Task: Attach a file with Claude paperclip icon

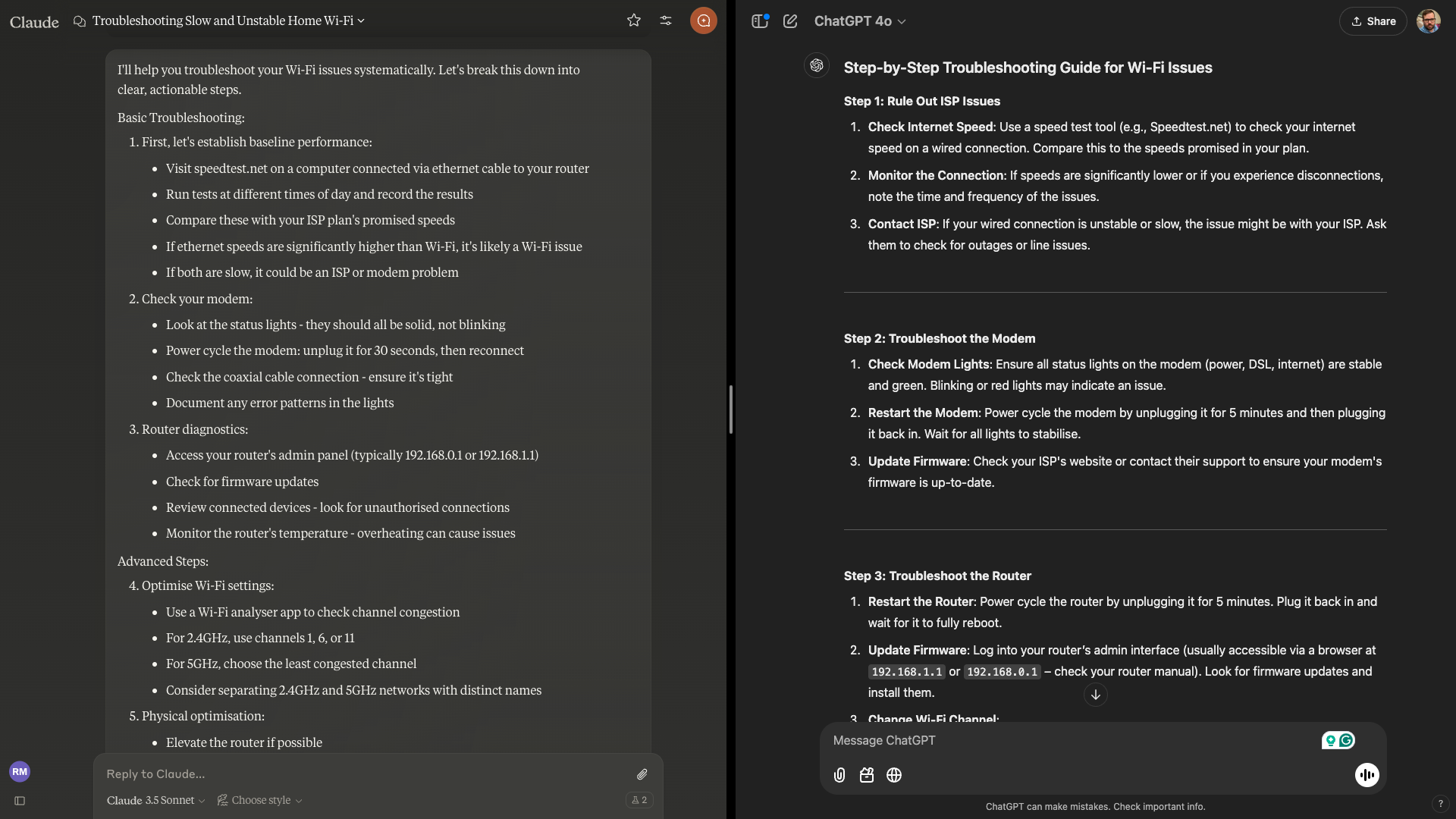Action: [642, 774]
